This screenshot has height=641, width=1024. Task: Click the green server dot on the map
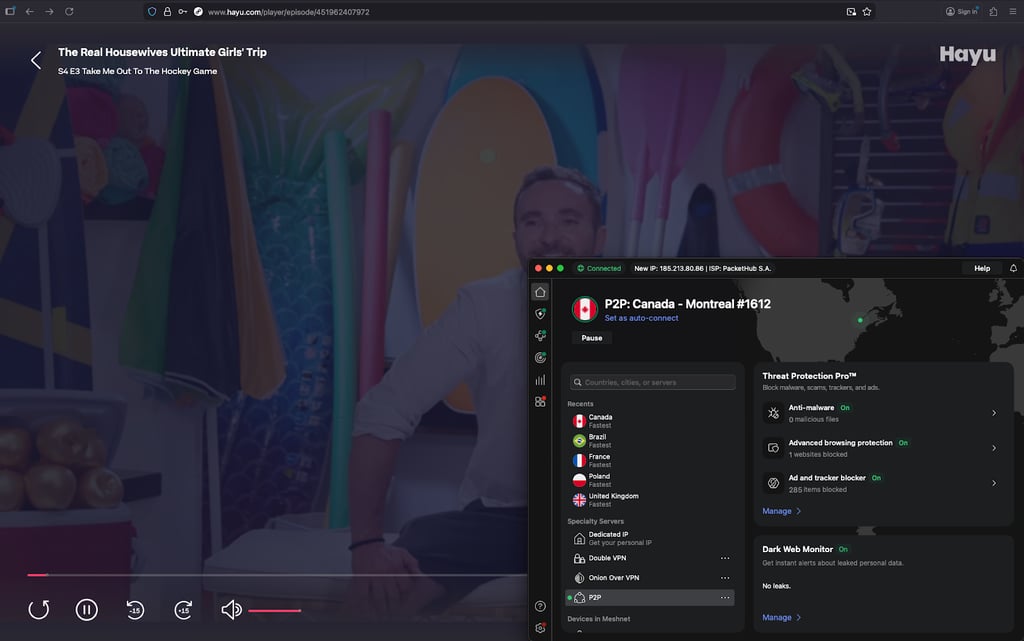pyautogui.click(x=860, y=320)
